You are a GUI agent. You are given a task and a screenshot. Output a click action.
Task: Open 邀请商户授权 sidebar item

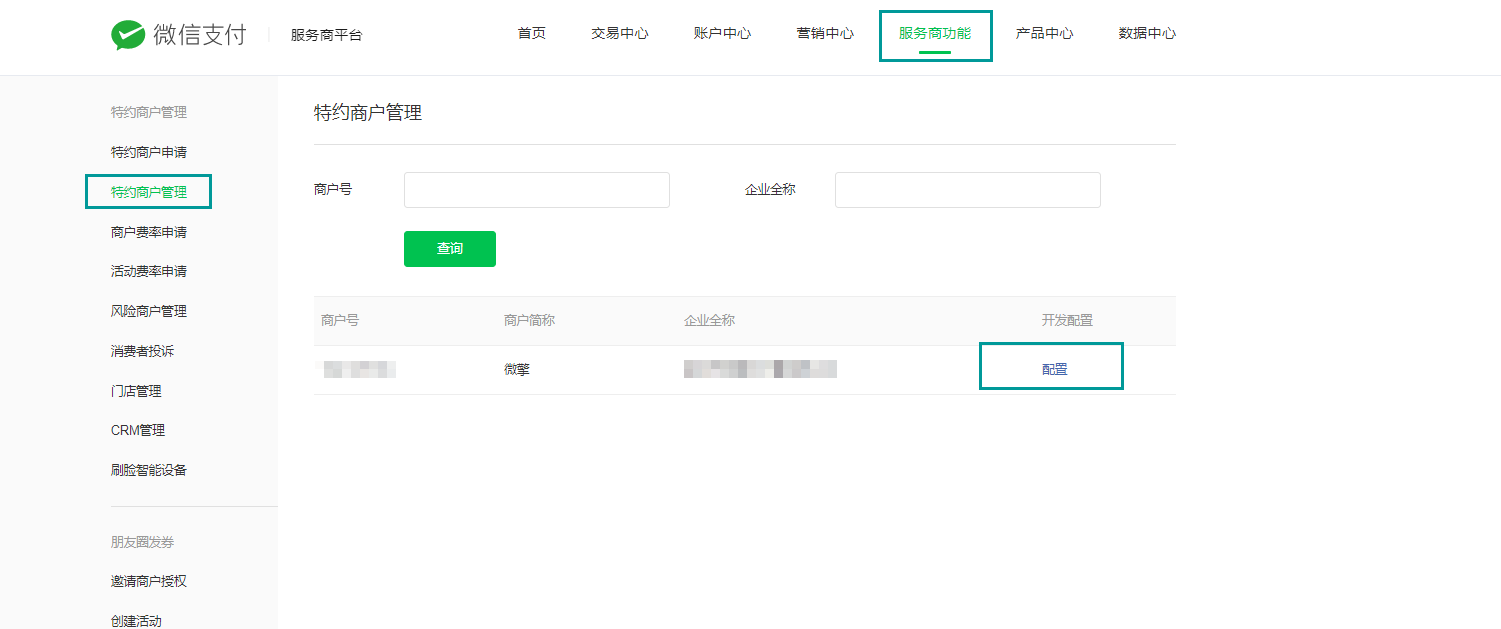[x=149, y=581]
